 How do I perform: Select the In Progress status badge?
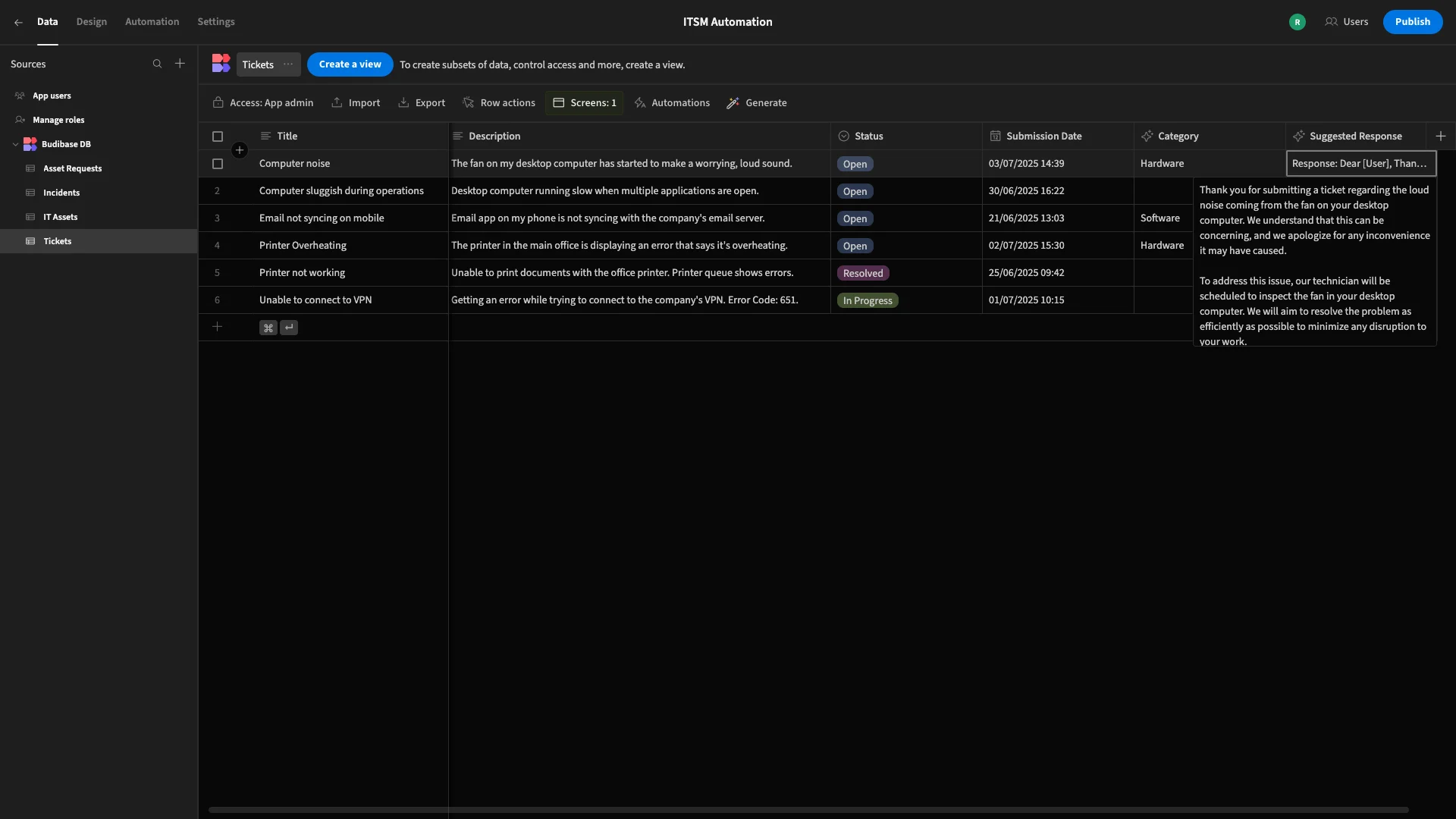pos(868,301)
